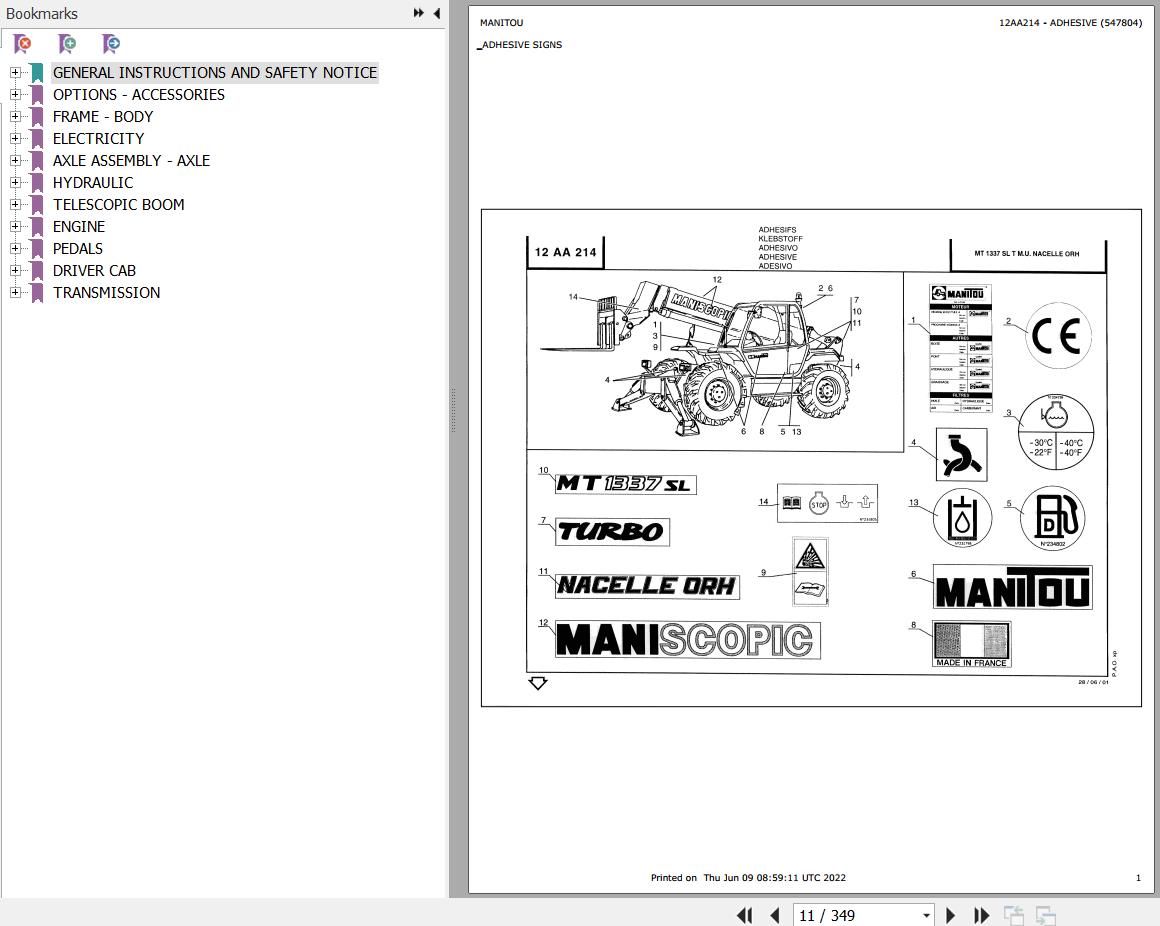Click the next view icon in navigation bar
1160x926 pixels.
pos(1045,916)
